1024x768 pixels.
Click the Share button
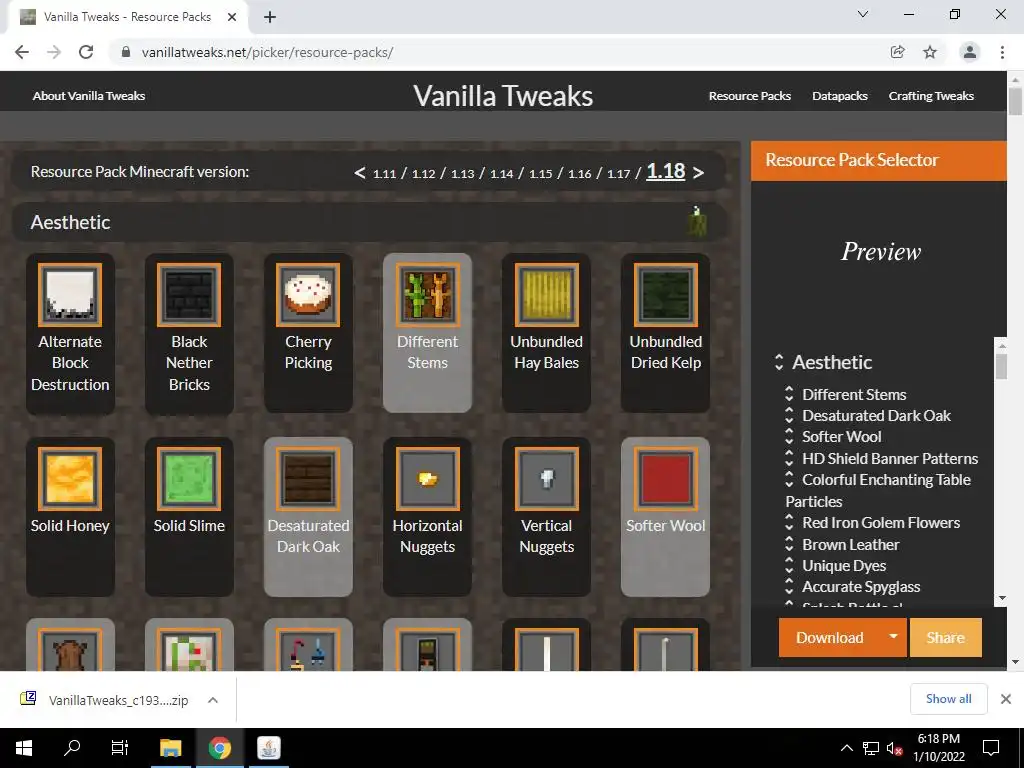(x=945, y=637)
